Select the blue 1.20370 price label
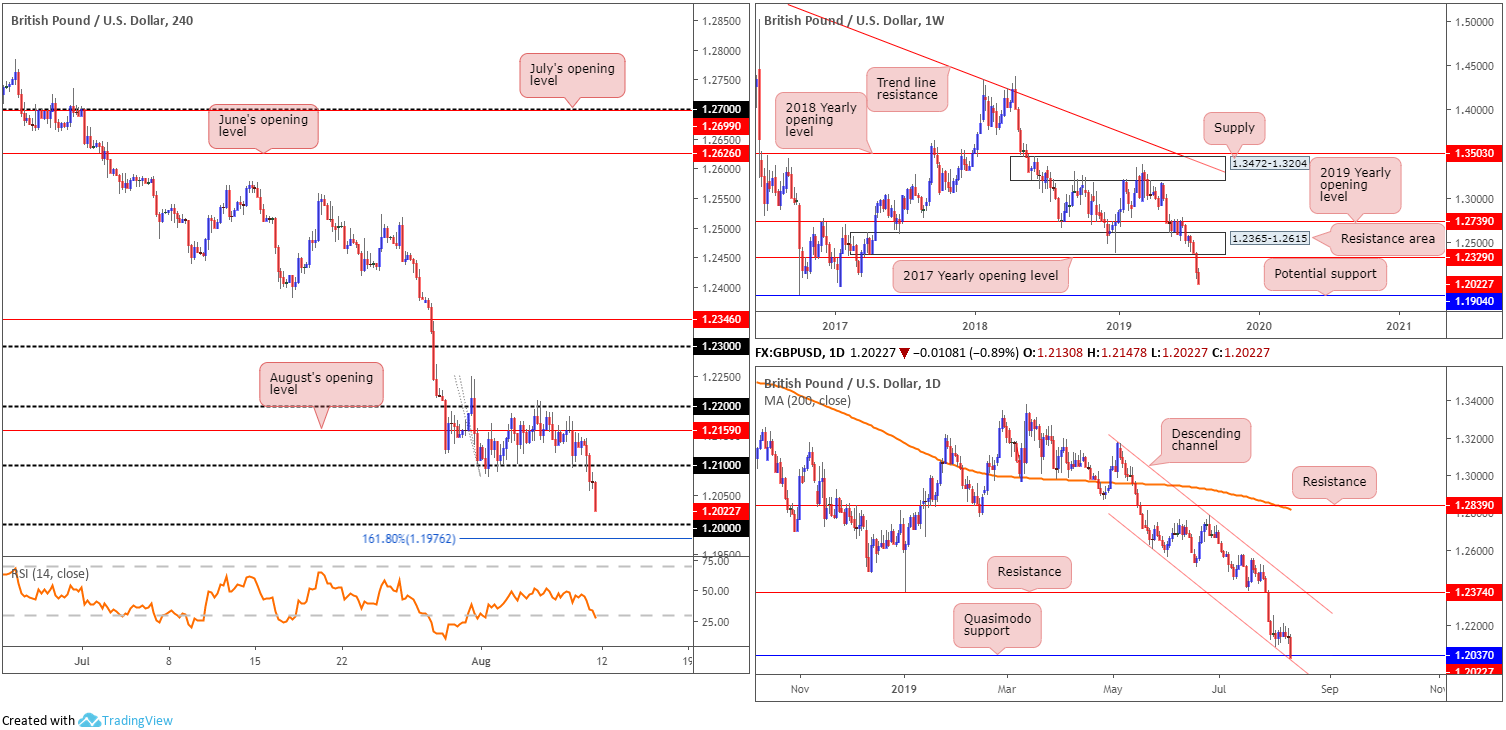 1472,656
